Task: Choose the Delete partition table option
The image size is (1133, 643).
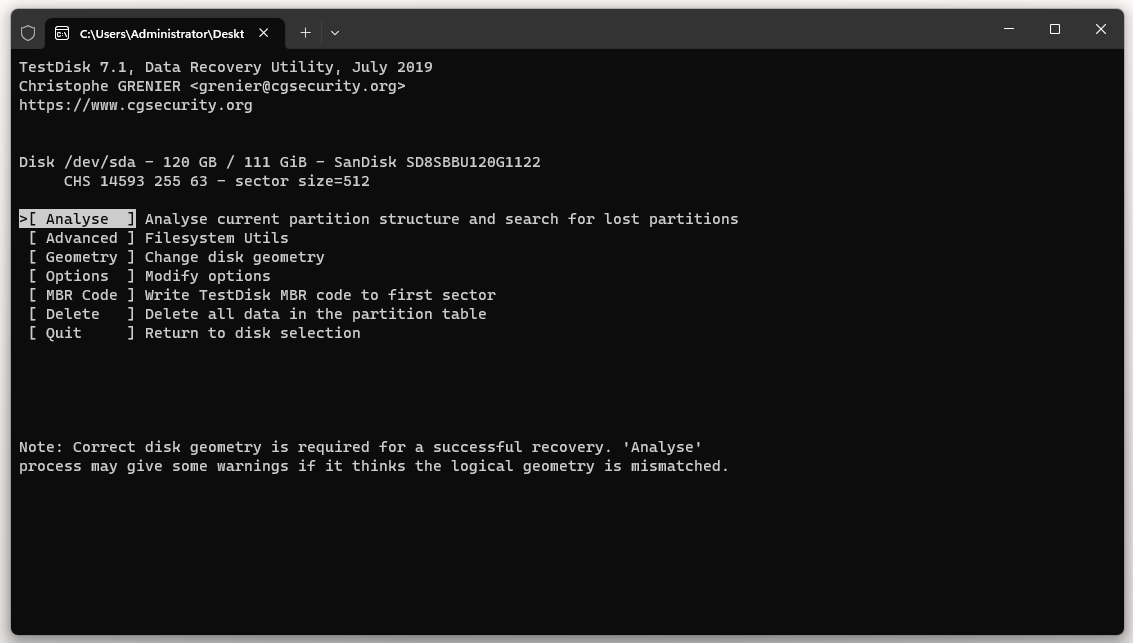Action: point(71,313)
